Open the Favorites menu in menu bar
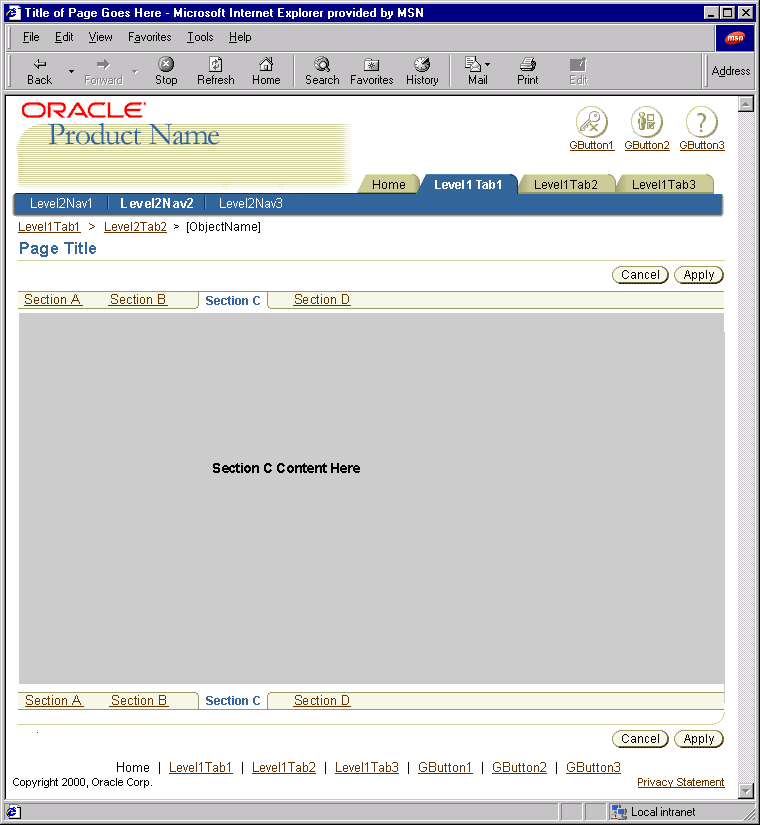The height and width of the screenshot is (825, 760). pyautogui.click(x=149, y=37)
